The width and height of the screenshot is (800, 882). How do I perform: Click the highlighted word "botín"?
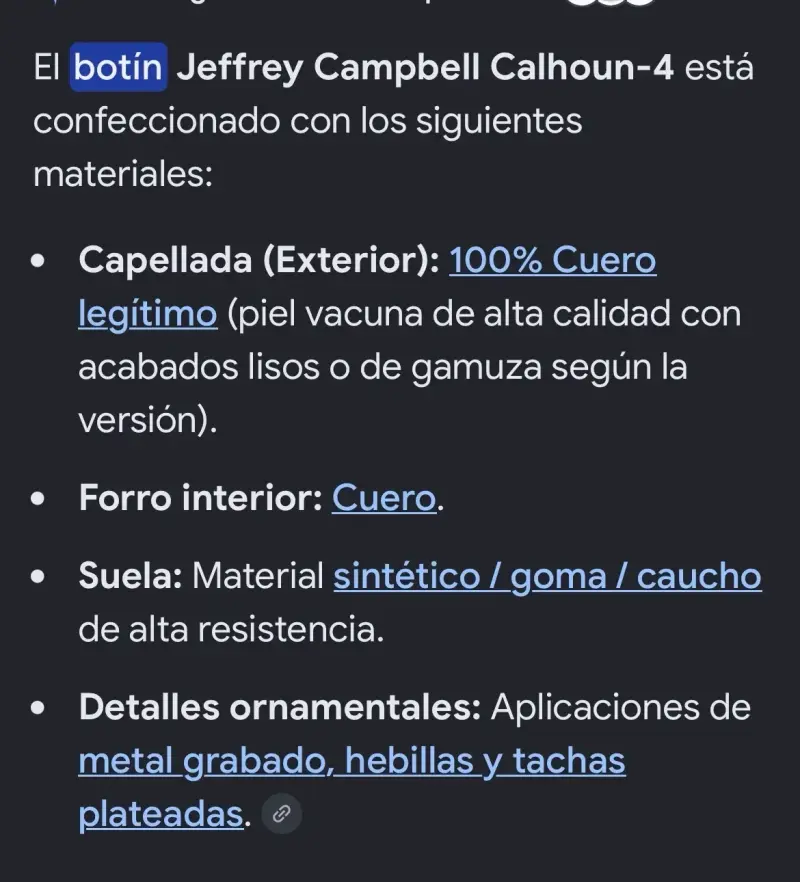118,67
